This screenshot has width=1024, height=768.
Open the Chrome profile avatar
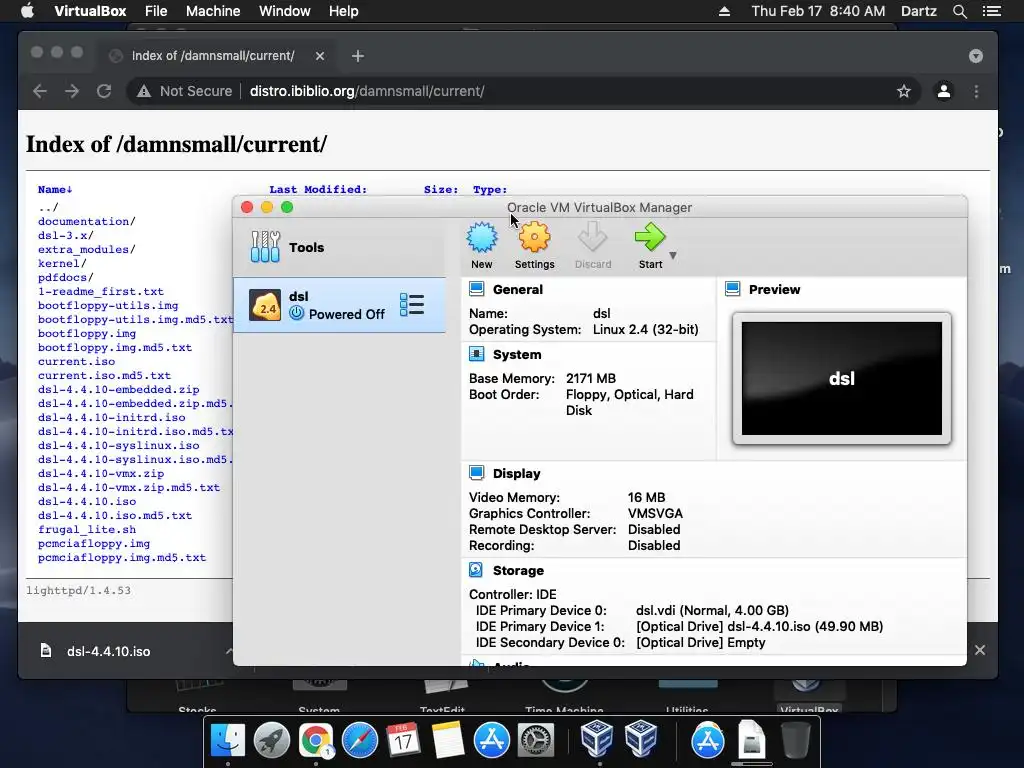[x=944, y=91]
